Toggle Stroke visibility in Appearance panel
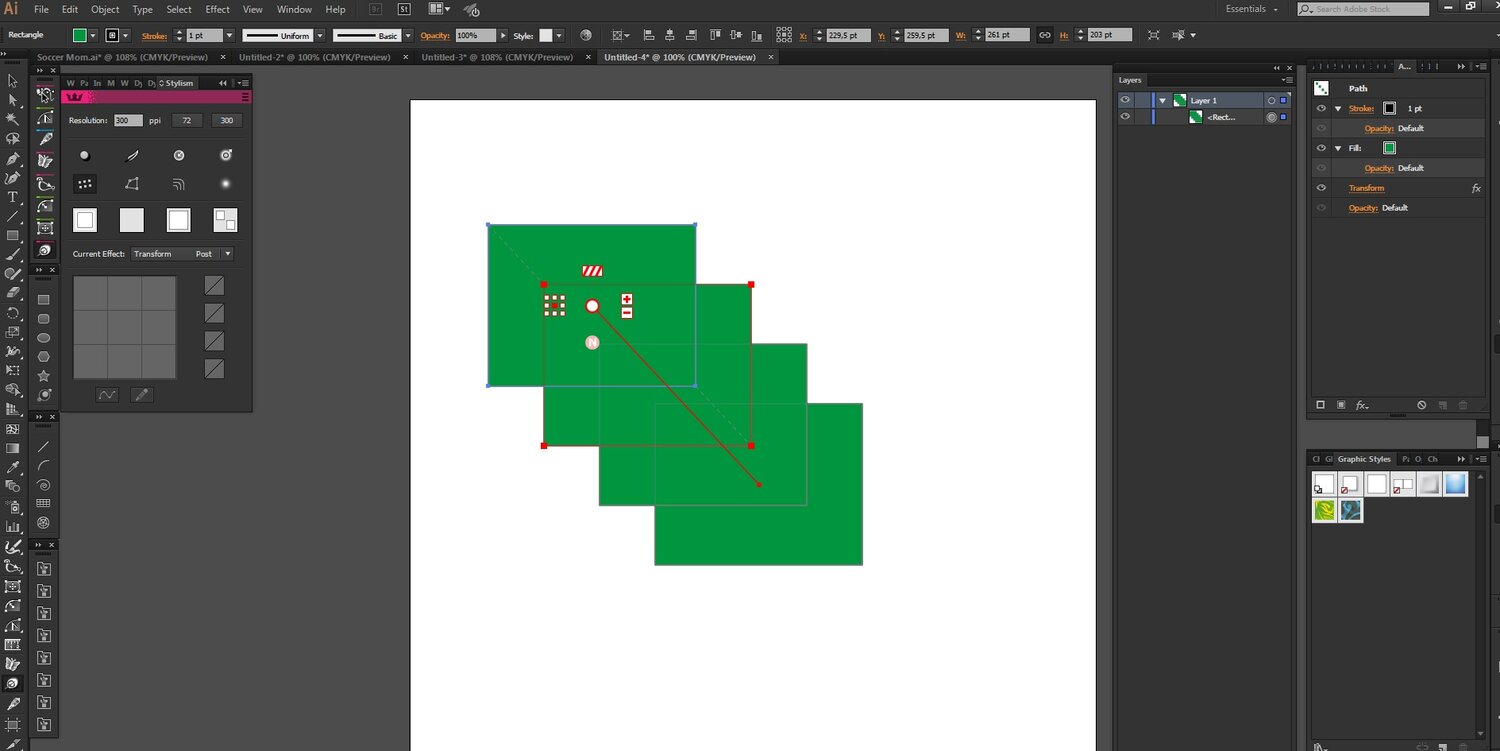Image resolution: width=1500 pixels, height=751 pixels. coord(1321,108)
